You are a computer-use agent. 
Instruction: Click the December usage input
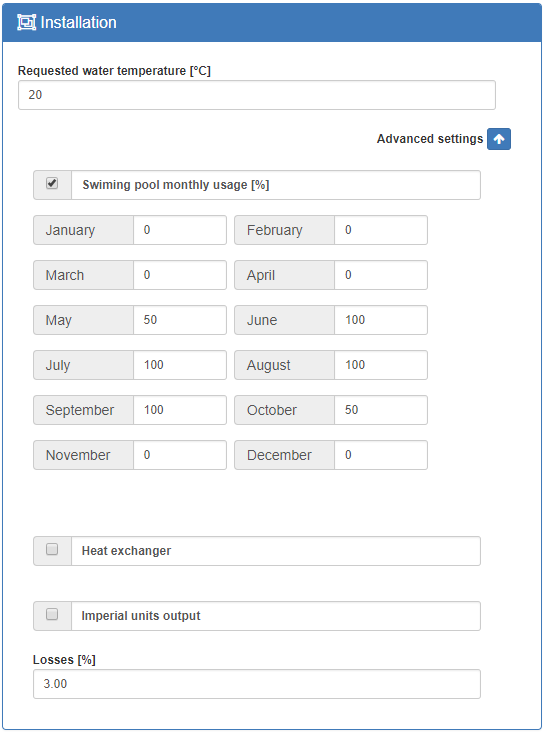381,455
